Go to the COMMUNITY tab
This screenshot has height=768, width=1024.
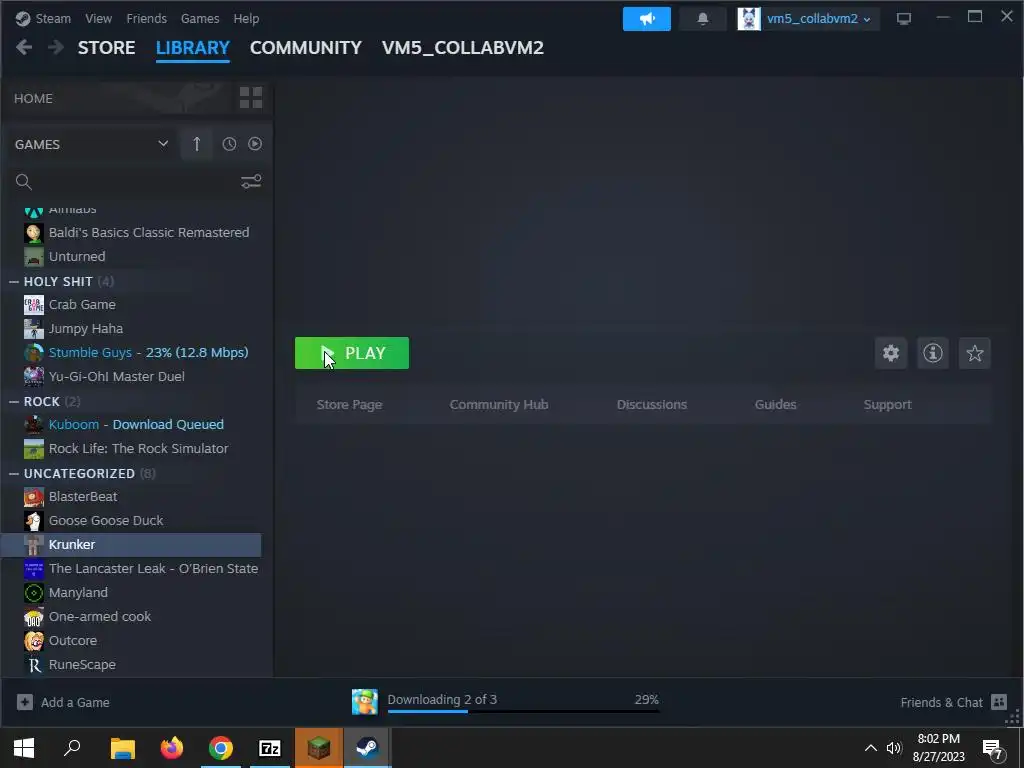click(x=306, y=48)
